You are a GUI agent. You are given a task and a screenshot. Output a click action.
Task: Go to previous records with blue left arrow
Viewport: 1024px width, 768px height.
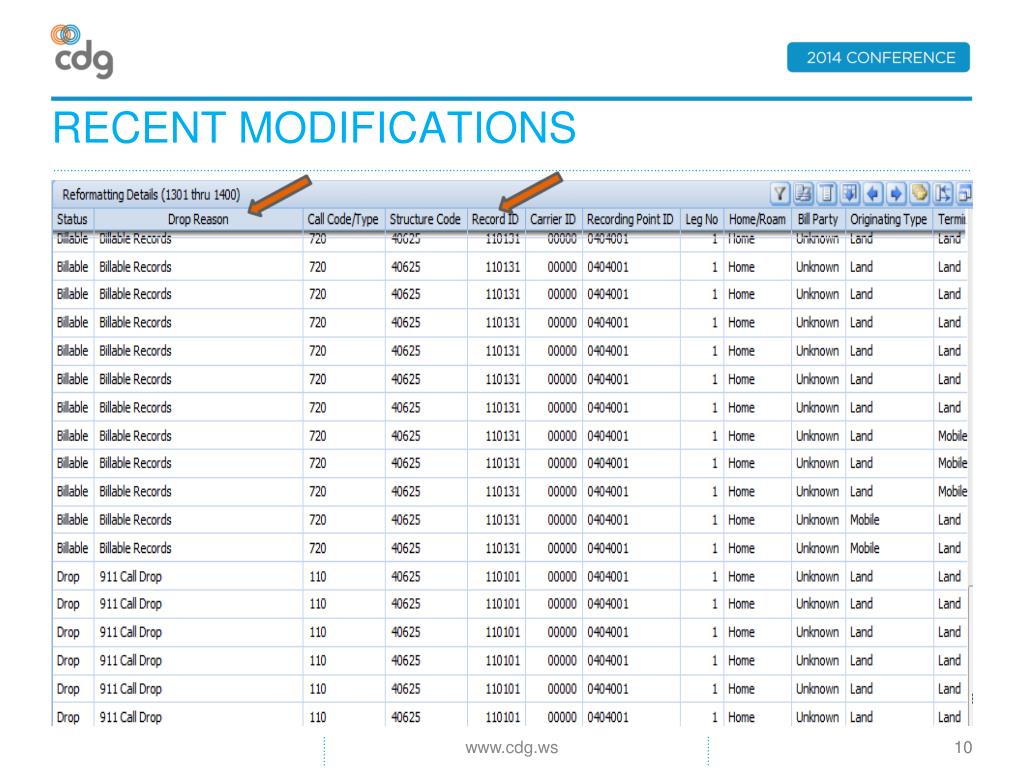pos(873,193)
